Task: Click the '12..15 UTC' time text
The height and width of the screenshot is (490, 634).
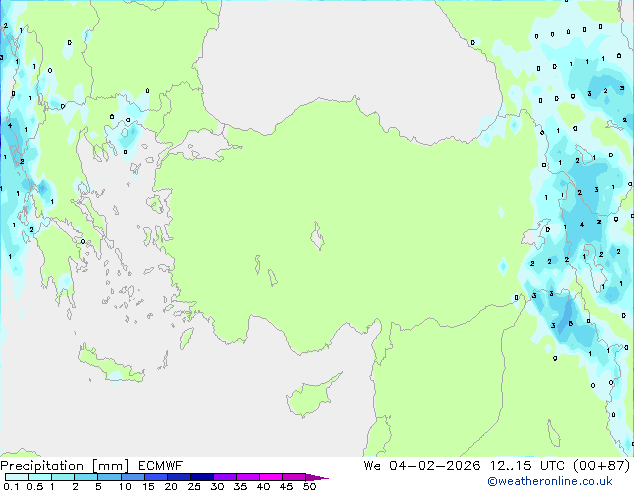Action: (527, 466)
